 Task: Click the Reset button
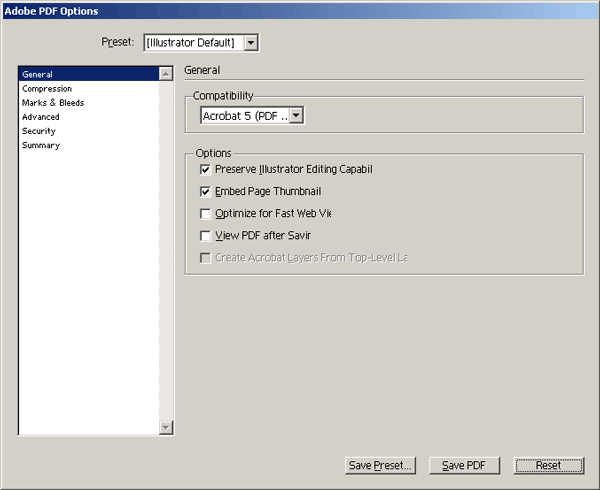(549, 465)
